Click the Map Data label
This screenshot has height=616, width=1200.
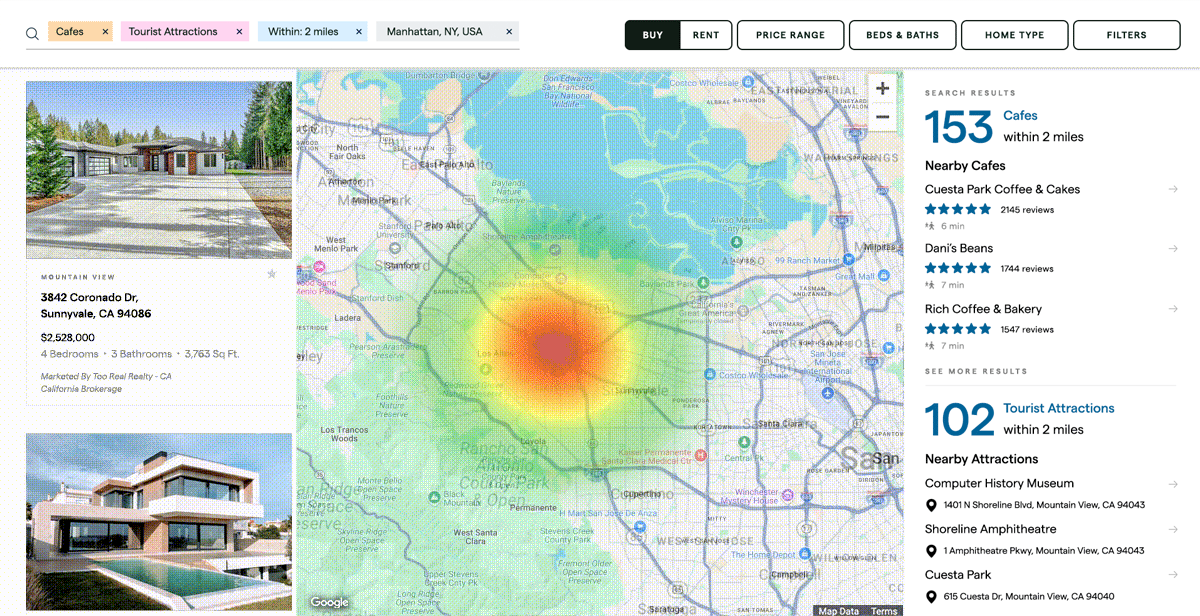pyautogui.click(x=838, y=611)
